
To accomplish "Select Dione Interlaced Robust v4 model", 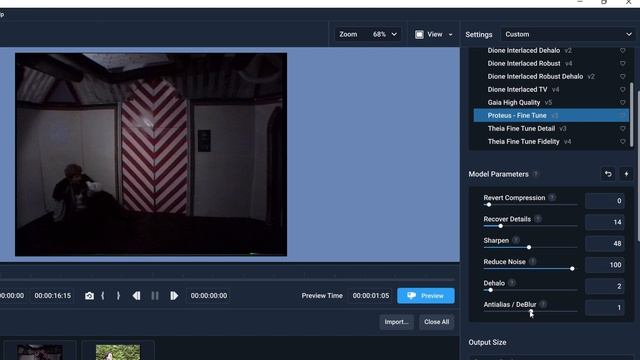I will [551, 64].
